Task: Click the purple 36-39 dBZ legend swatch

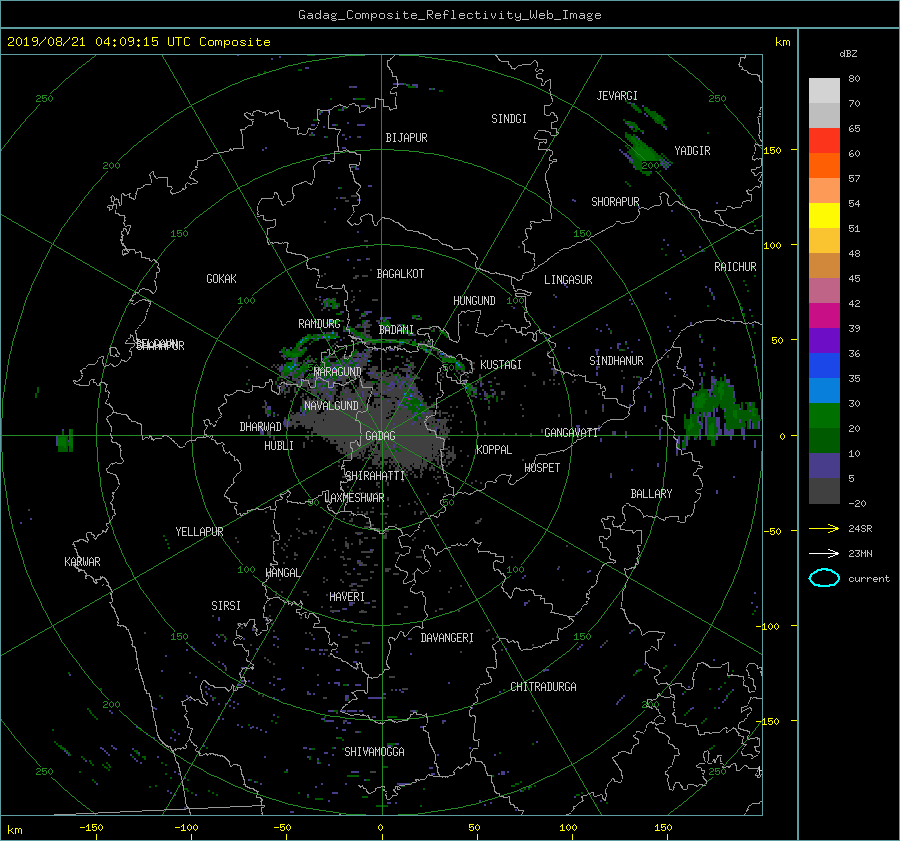Action: [x=824, y=341]
